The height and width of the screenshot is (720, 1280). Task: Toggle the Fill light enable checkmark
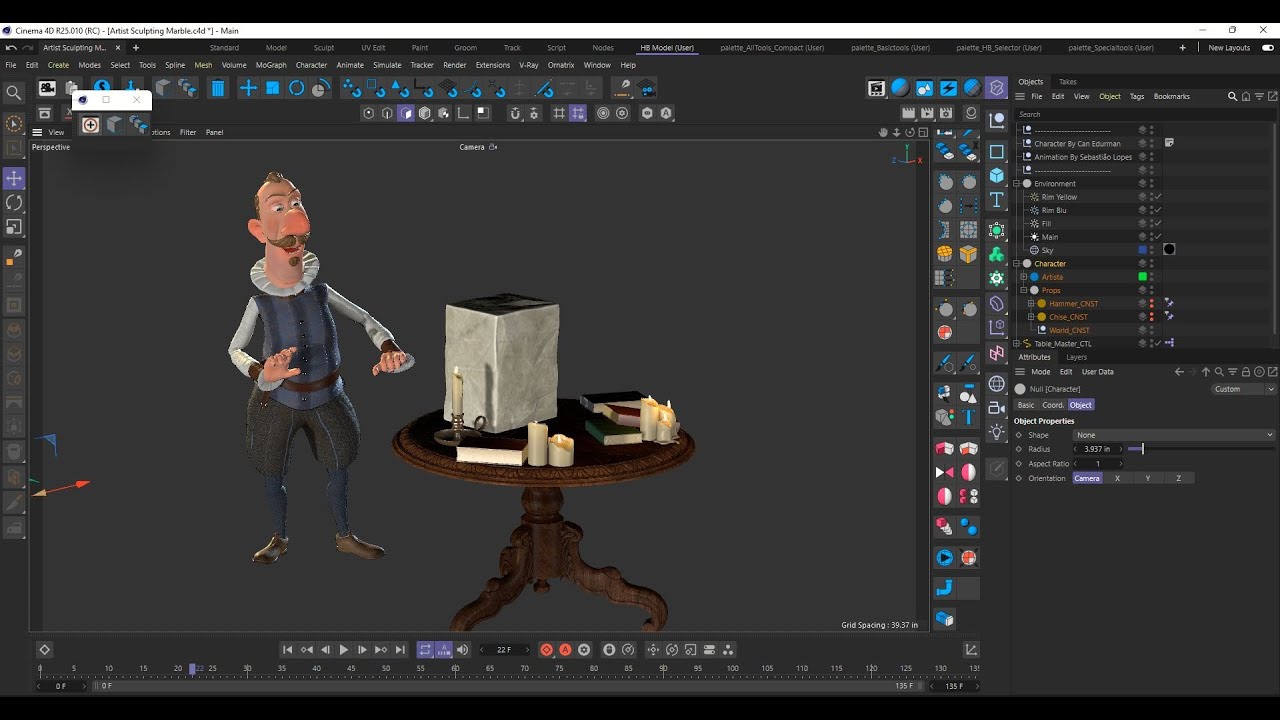tap(1158, 224)
